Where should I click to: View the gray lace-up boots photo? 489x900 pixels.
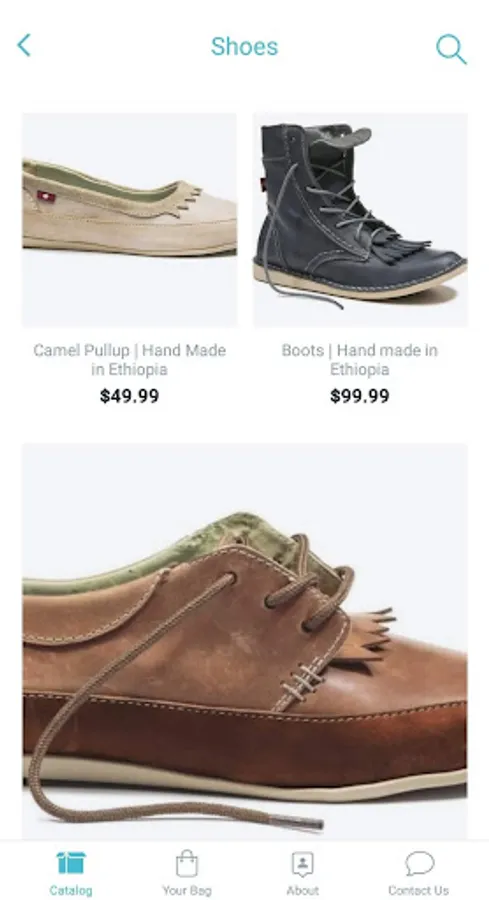tap(360, 220)
